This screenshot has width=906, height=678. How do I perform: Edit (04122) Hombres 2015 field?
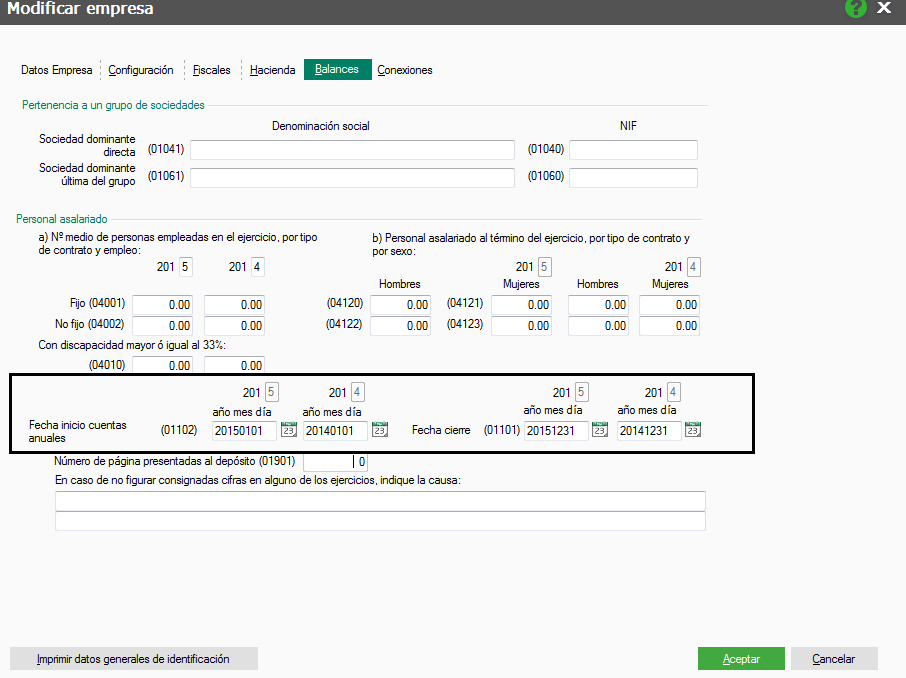(x=400, y=325)
